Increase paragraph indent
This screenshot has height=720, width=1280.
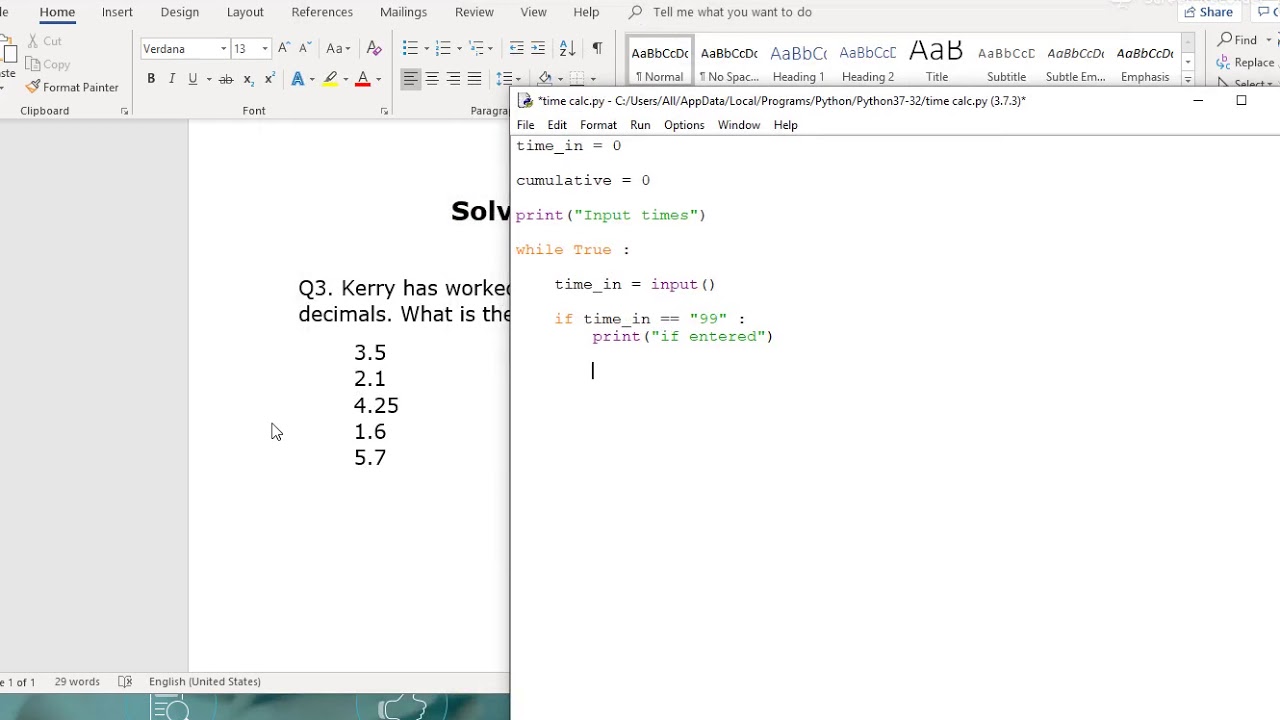tap(538, 48)
